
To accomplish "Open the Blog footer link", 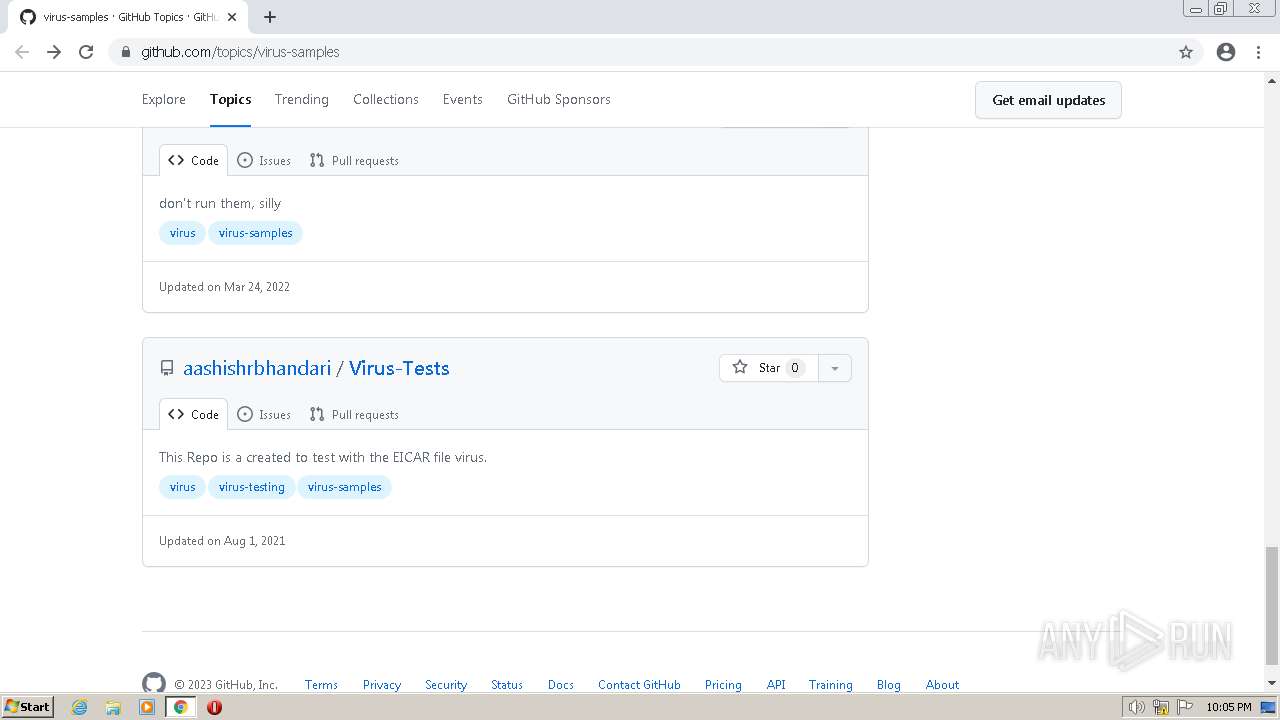I will pos(889,685).
